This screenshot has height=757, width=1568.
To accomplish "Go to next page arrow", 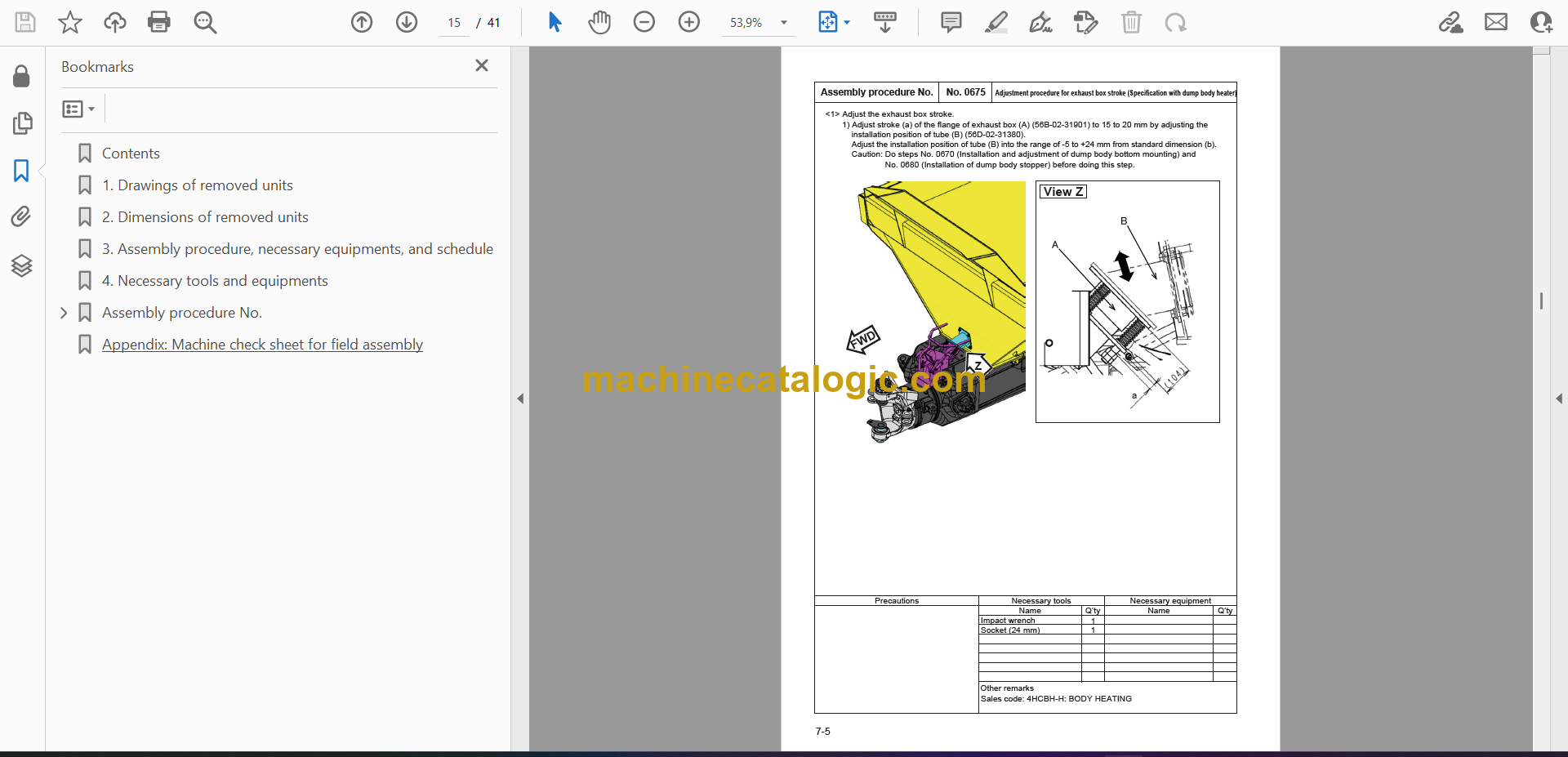I will point(407,22).
